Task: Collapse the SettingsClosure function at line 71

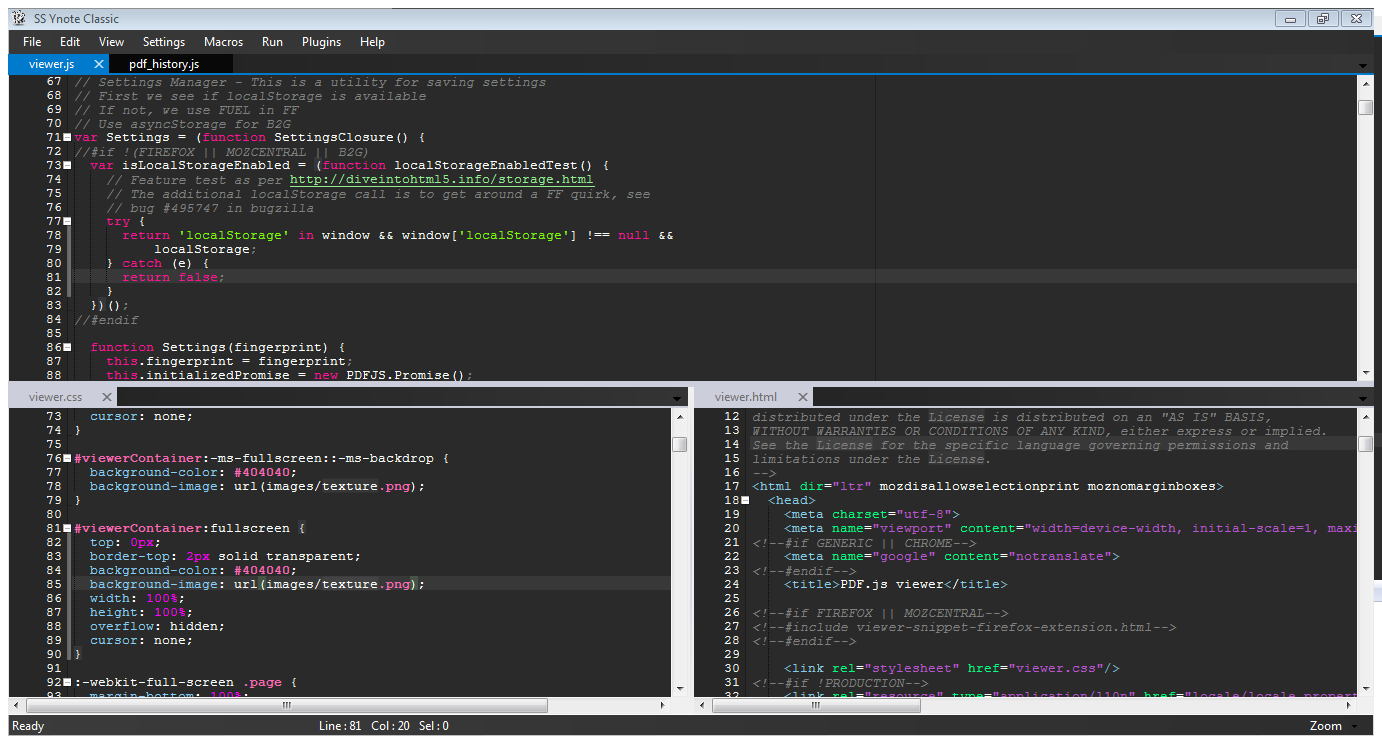Action: (x=67, y=136)
